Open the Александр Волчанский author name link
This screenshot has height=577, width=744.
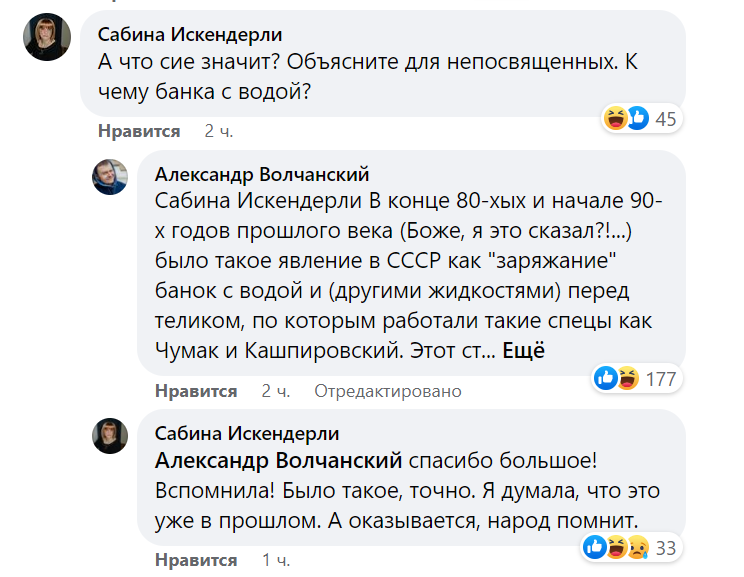click(x=262, y=175)
